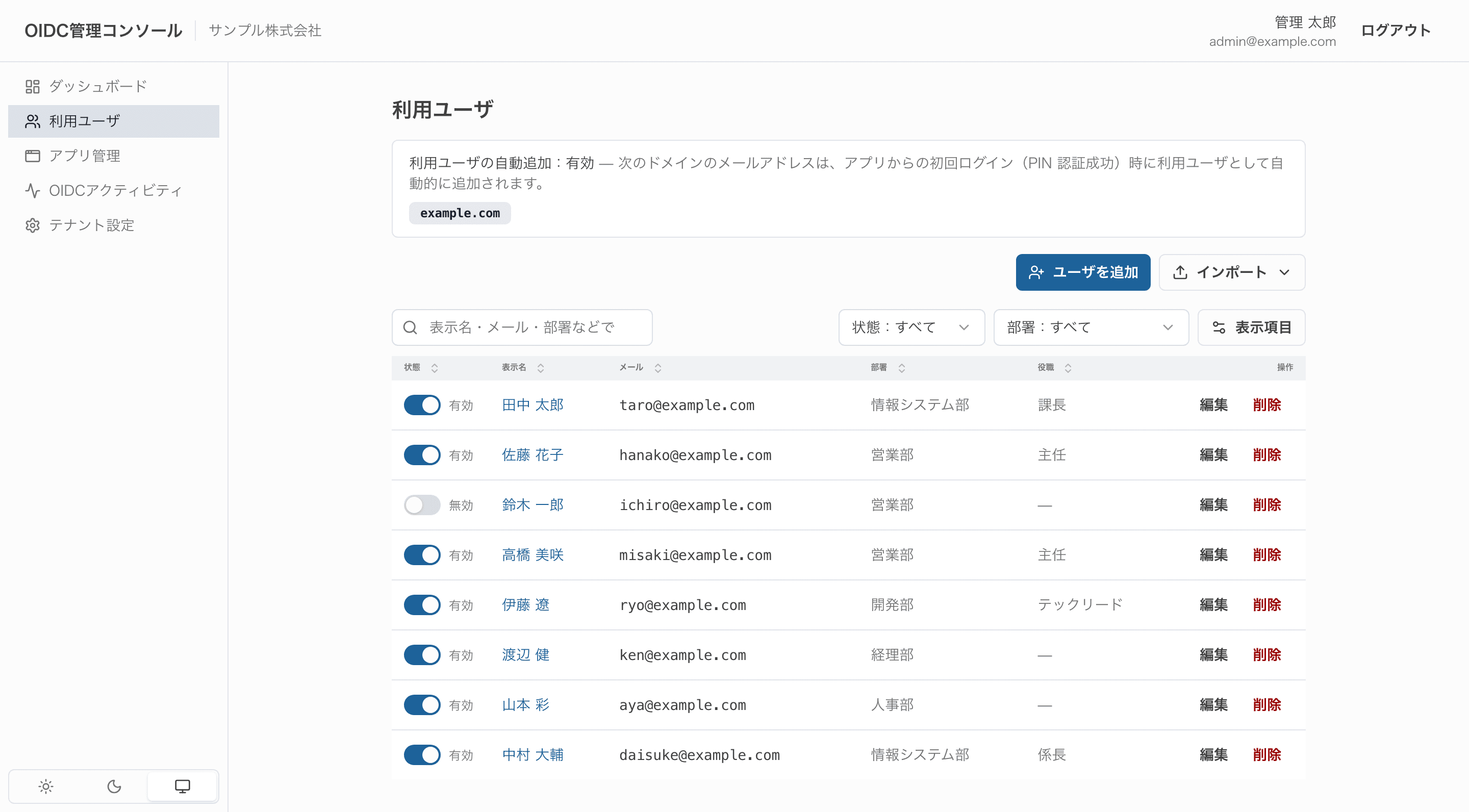Expand インポート dropdown button
Viewport: 1469px width, 812px height.
1232,272
